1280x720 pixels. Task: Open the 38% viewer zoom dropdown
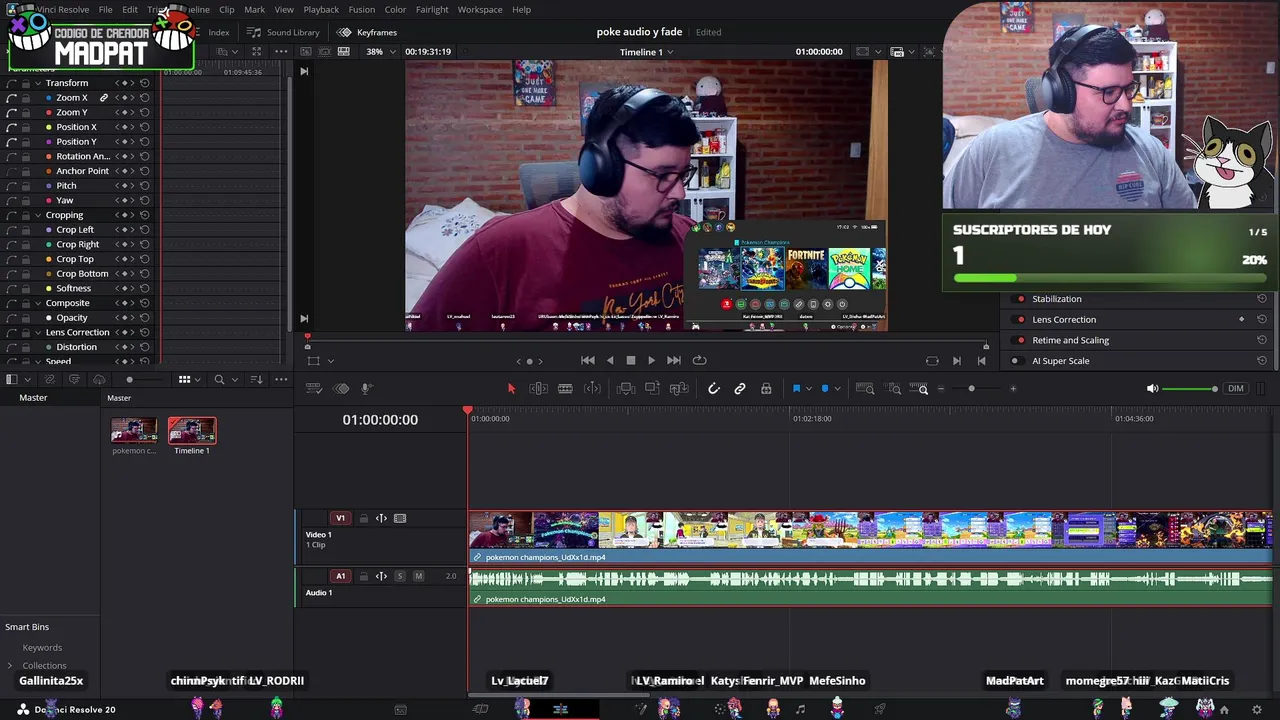(381, 51)
